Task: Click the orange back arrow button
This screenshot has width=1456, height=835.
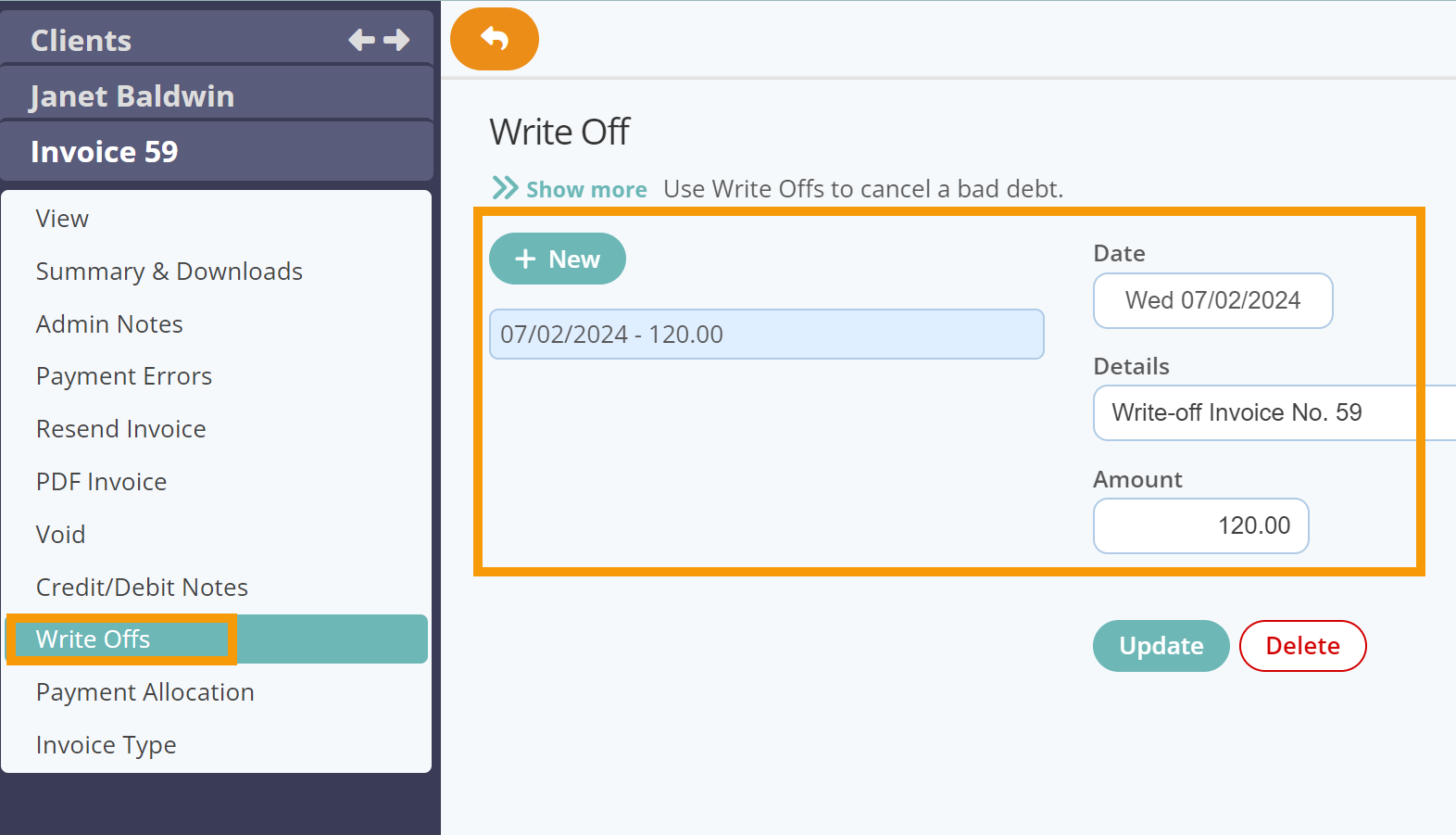Action: pyautogui.click(x=494, y=39)
